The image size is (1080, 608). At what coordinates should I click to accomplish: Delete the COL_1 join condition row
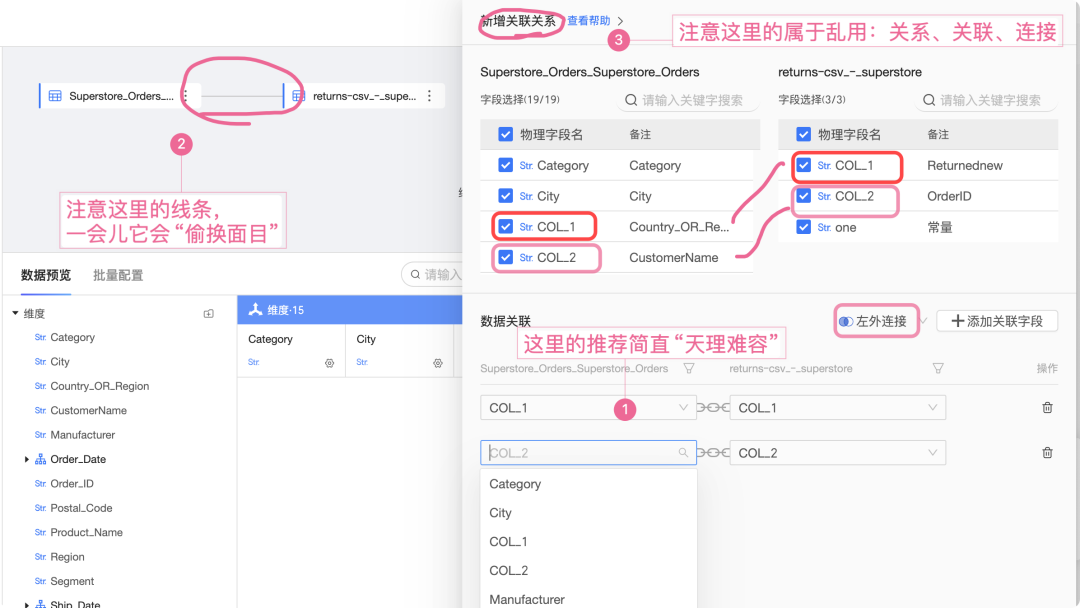(1047, 408)
